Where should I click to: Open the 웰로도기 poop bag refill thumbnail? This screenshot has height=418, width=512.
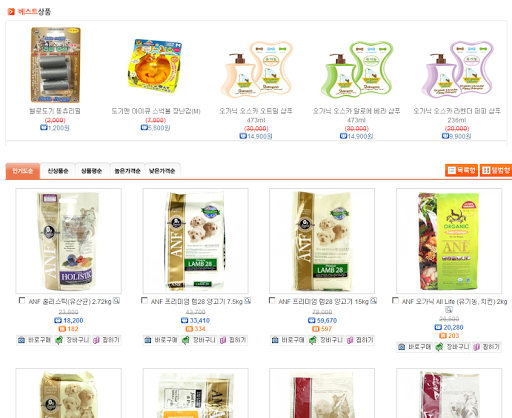pyautogui.click(x=56, y=65)
